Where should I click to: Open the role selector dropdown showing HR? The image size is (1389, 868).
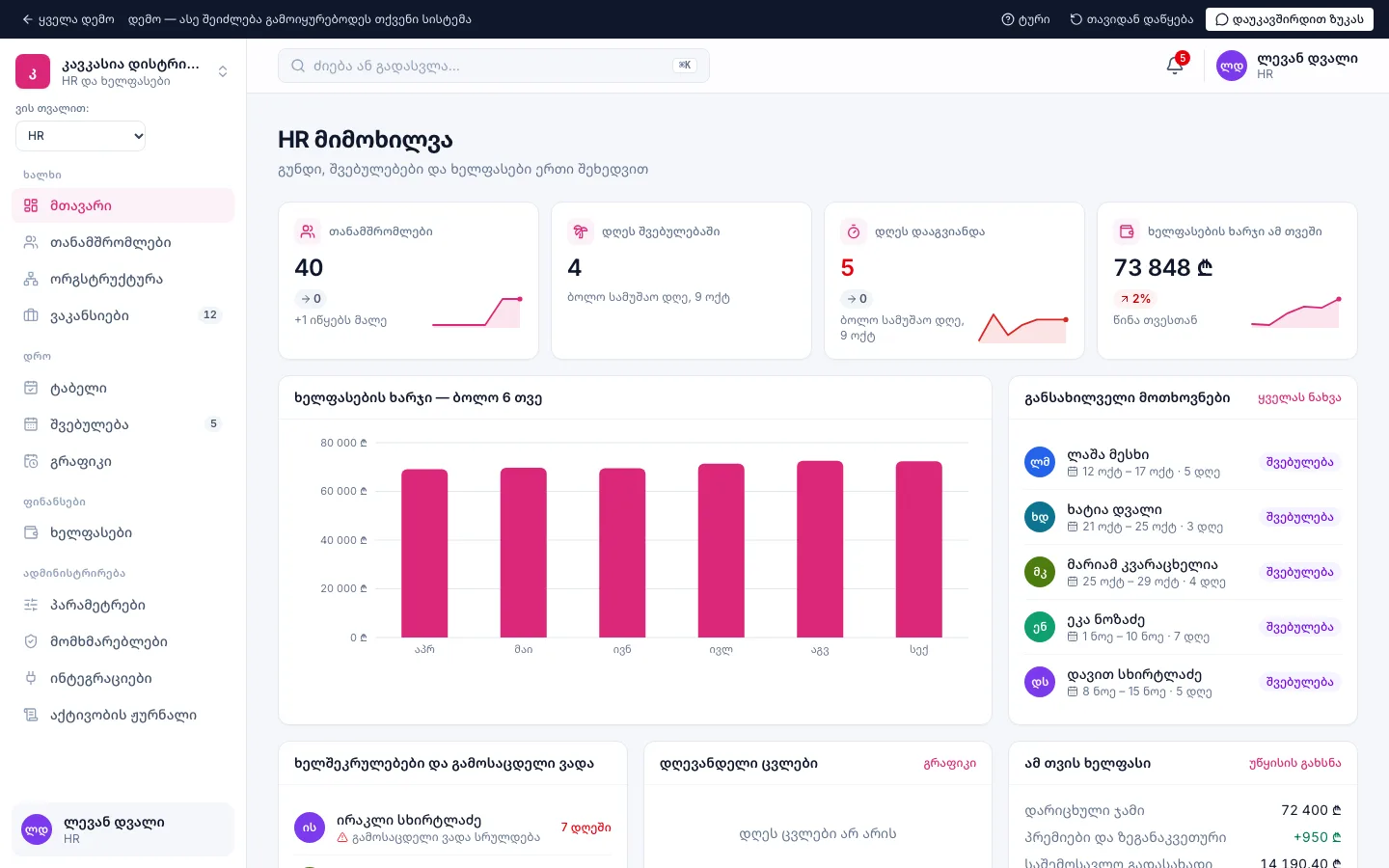click(81, 136)
